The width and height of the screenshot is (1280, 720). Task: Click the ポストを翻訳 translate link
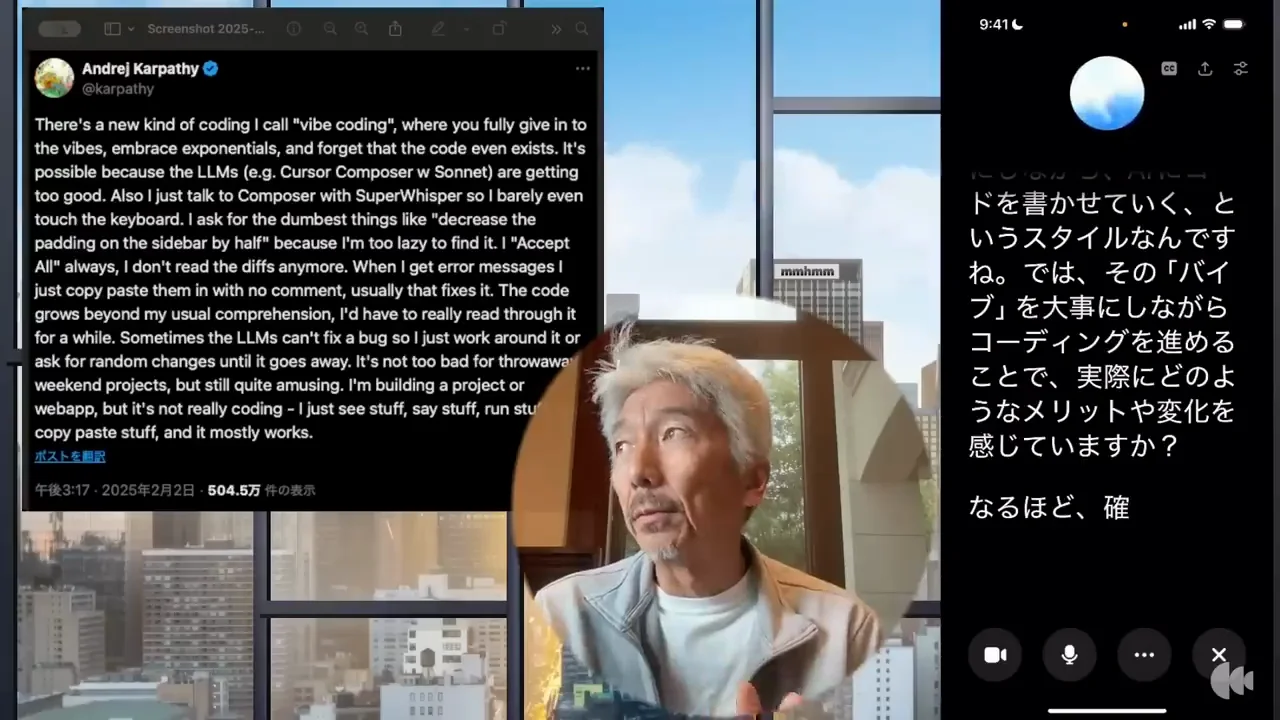70,456
